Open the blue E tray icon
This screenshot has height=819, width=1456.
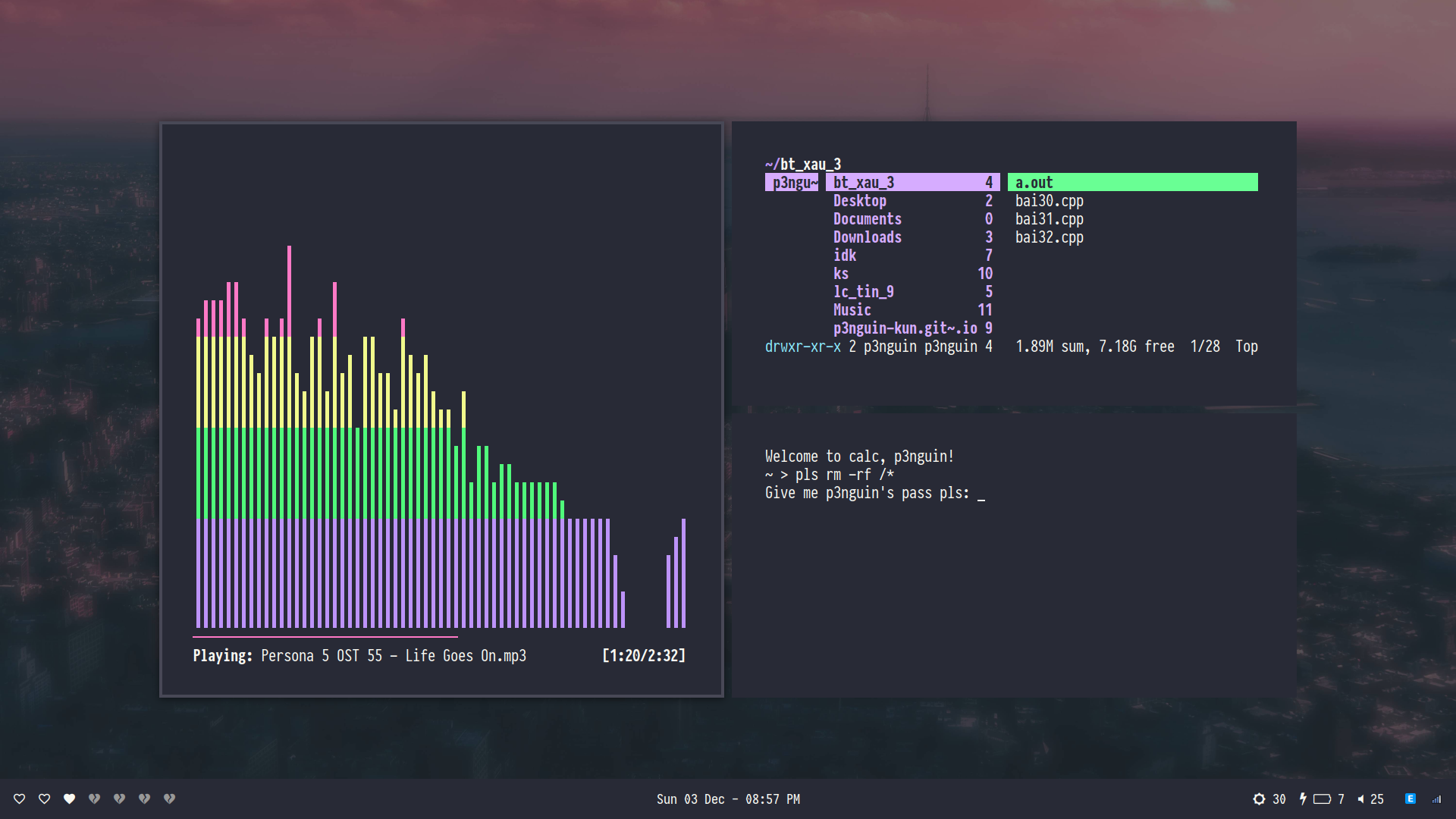[x=1410, y=799]
